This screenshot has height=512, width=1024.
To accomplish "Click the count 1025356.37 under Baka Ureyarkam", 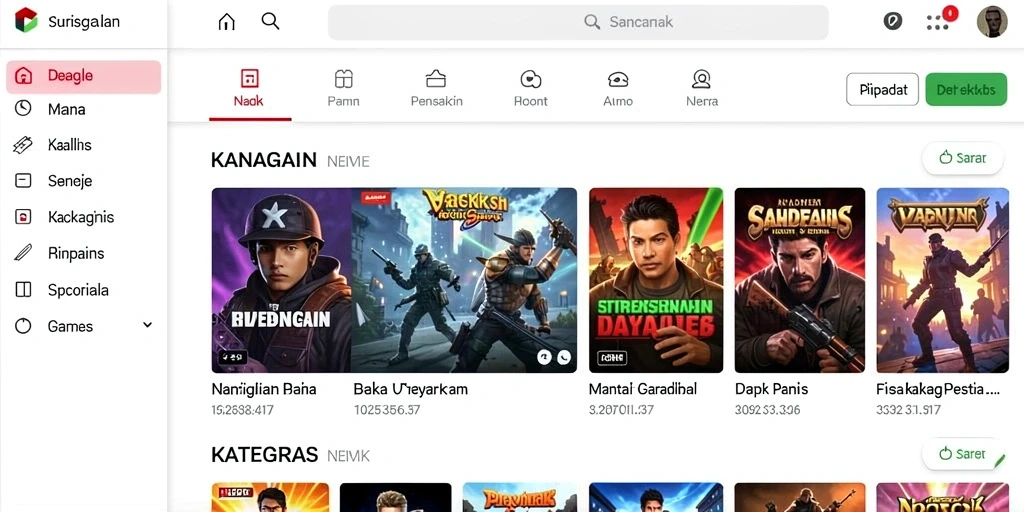I will 387,410.
